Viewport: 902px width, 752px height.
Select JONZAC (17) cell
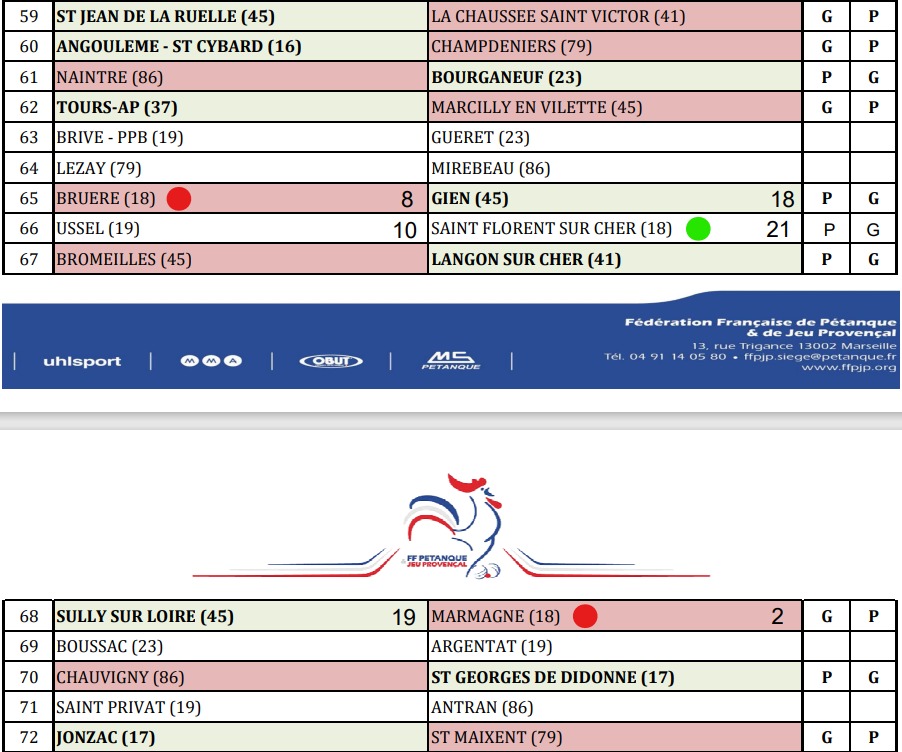click(x=240, y=737)
